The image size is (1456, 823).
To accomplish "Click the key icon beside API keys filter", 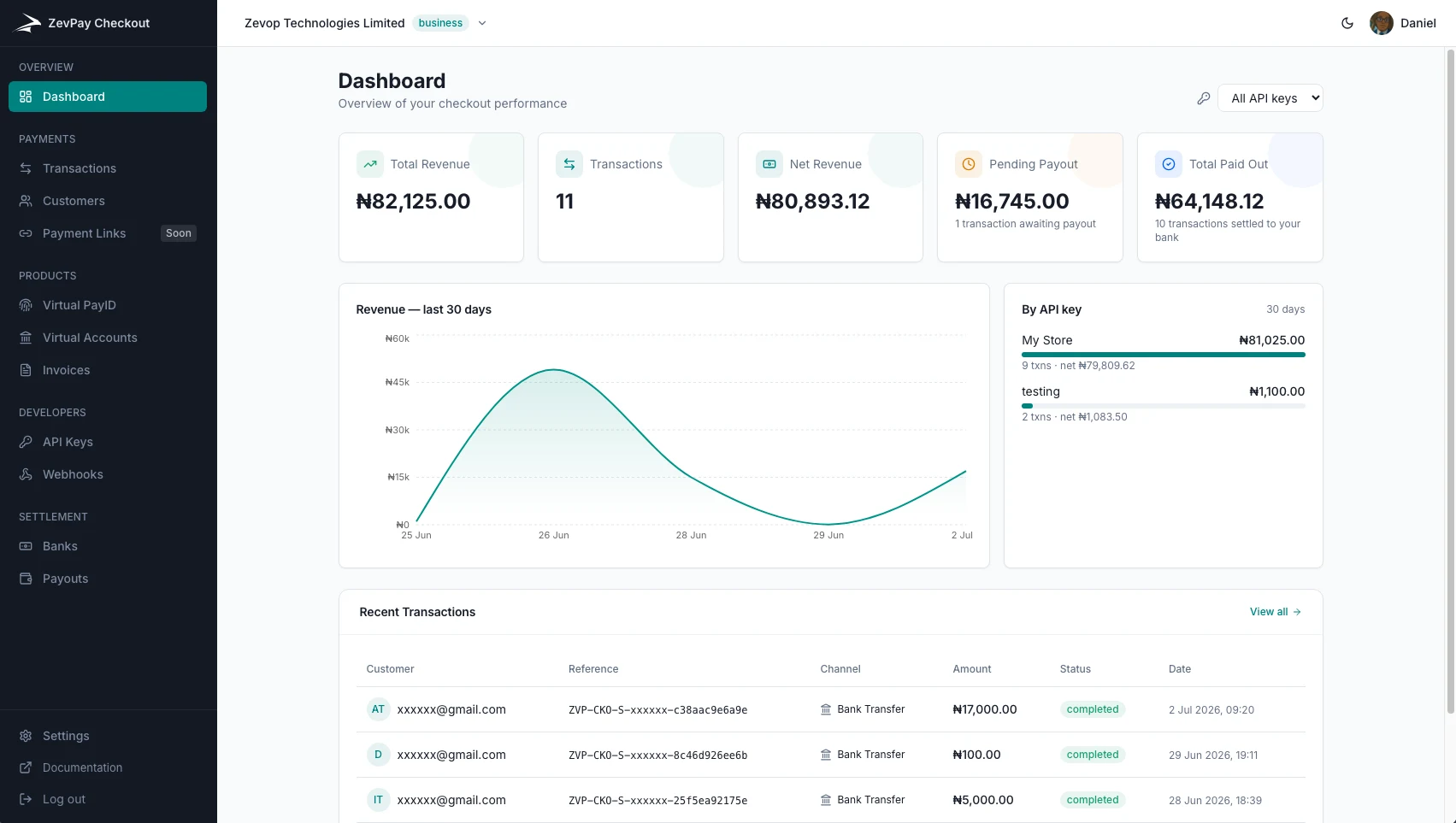I will pos(1204,98).
